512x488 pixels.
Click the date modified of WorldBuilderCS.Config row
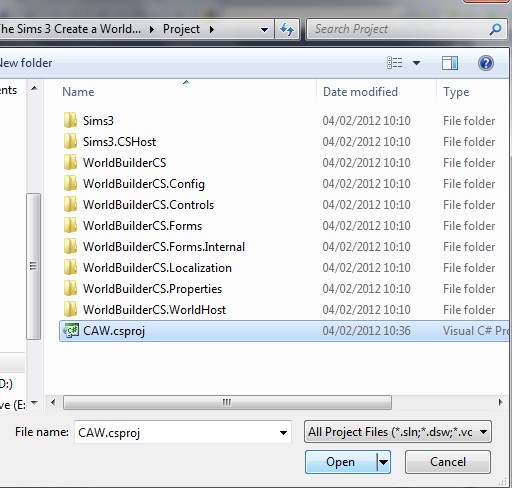pos(366,184)
